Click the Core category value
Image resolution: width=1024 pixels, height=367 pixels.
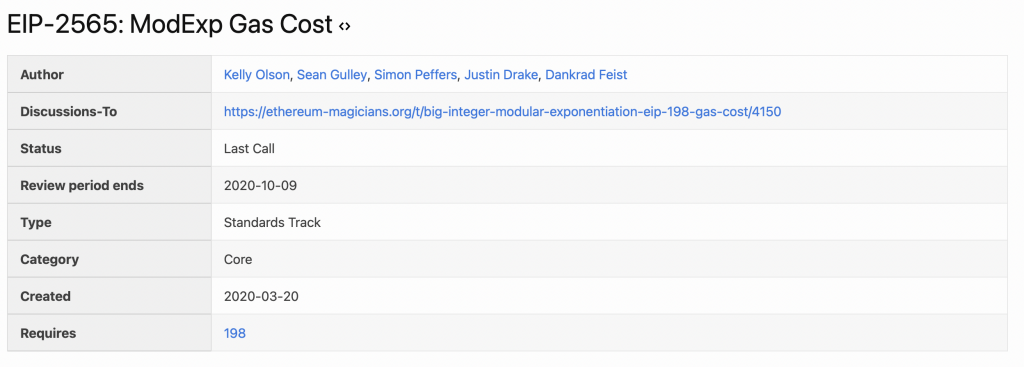coord(238,259)
